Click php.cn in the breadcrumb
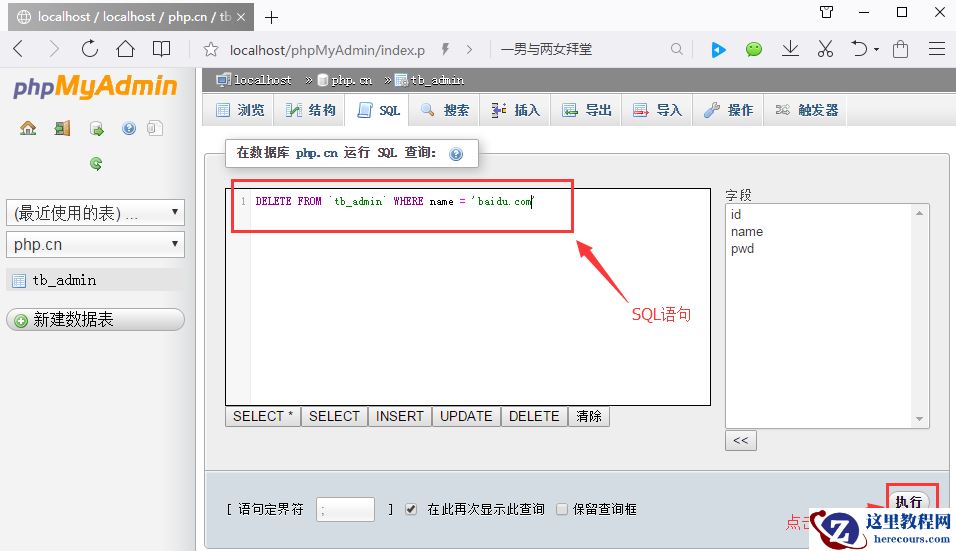The width and height of the screenshot is (956, 551). (x=351, y=80)
